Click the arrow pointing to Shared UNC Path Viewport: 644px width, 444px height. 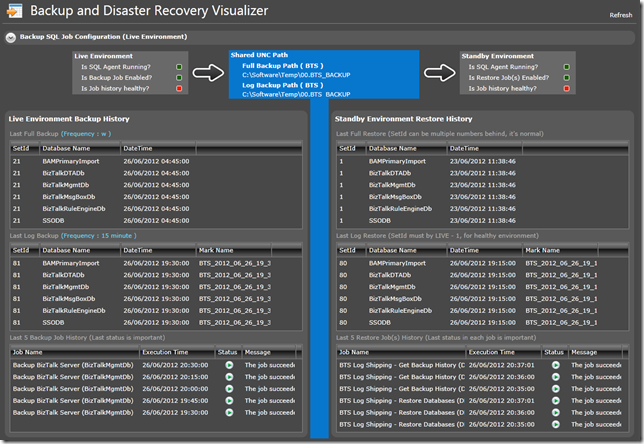pyautogui.click(x=207, y=74)
